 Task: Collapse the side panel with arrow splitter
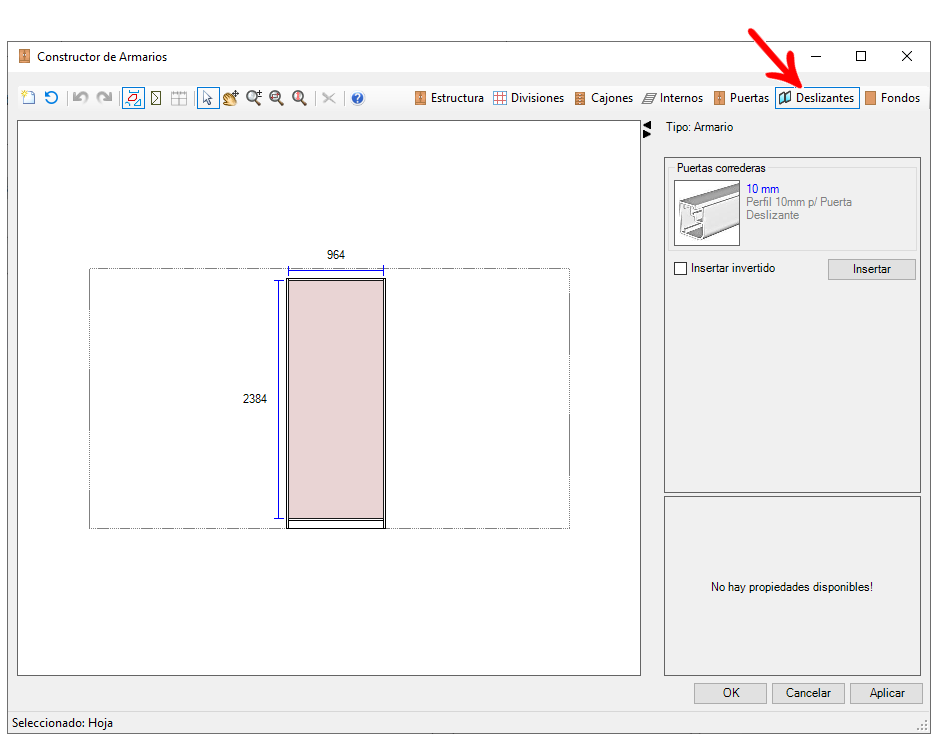click(647, 129)
